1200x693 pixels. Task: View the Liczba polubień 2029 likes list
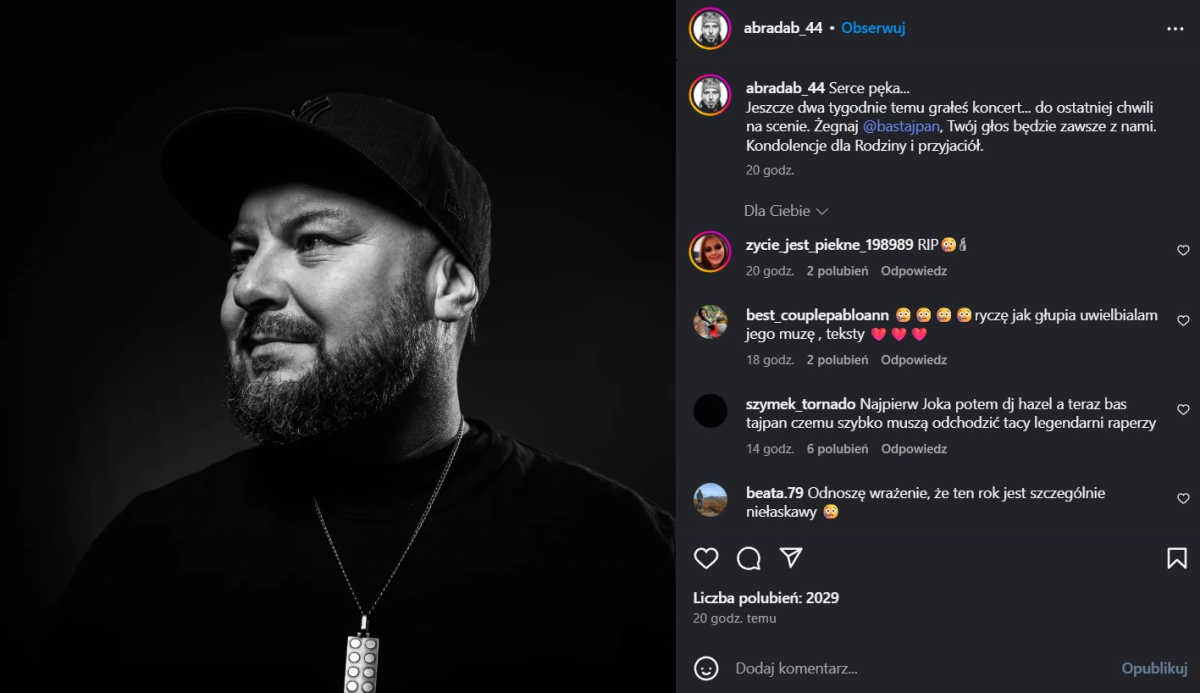(x=766, y=598)
